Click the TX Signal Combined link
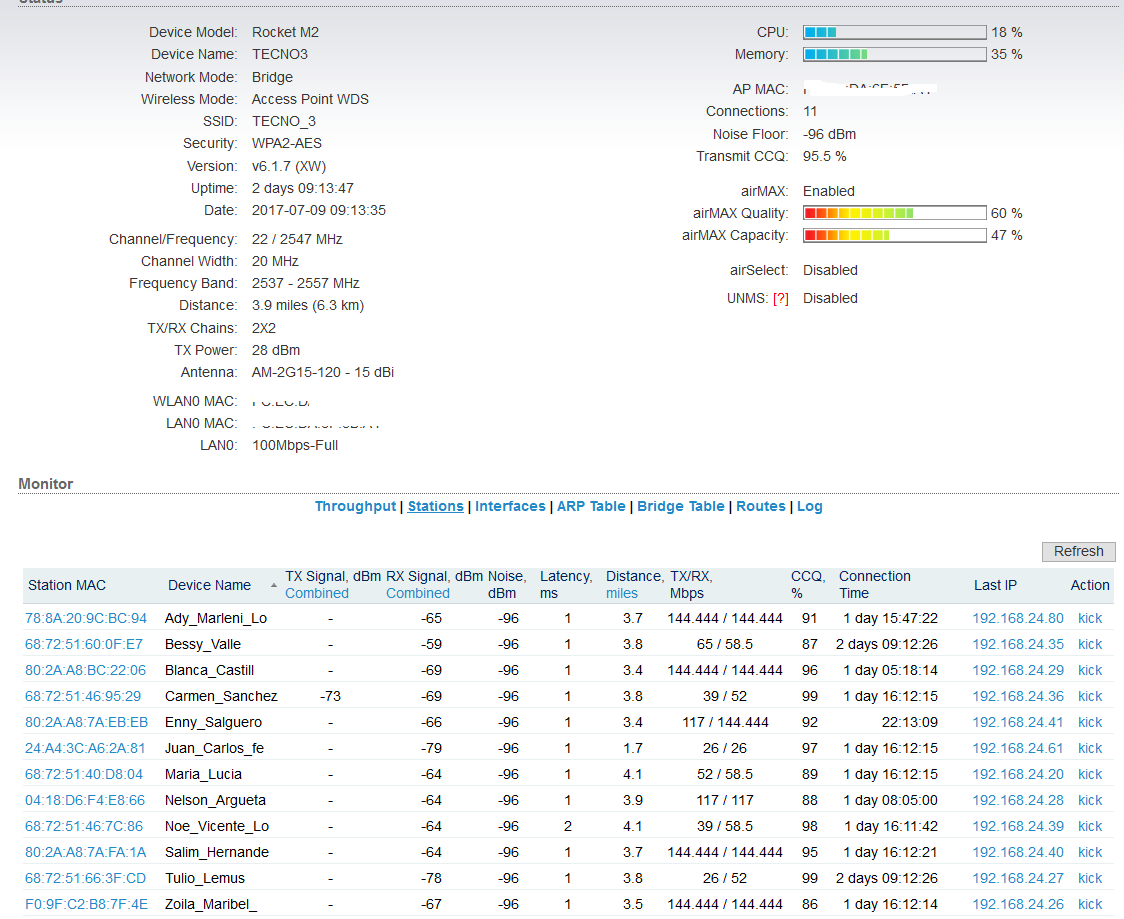The width and height of the screenshot is (1124, 919). [317, 594]
